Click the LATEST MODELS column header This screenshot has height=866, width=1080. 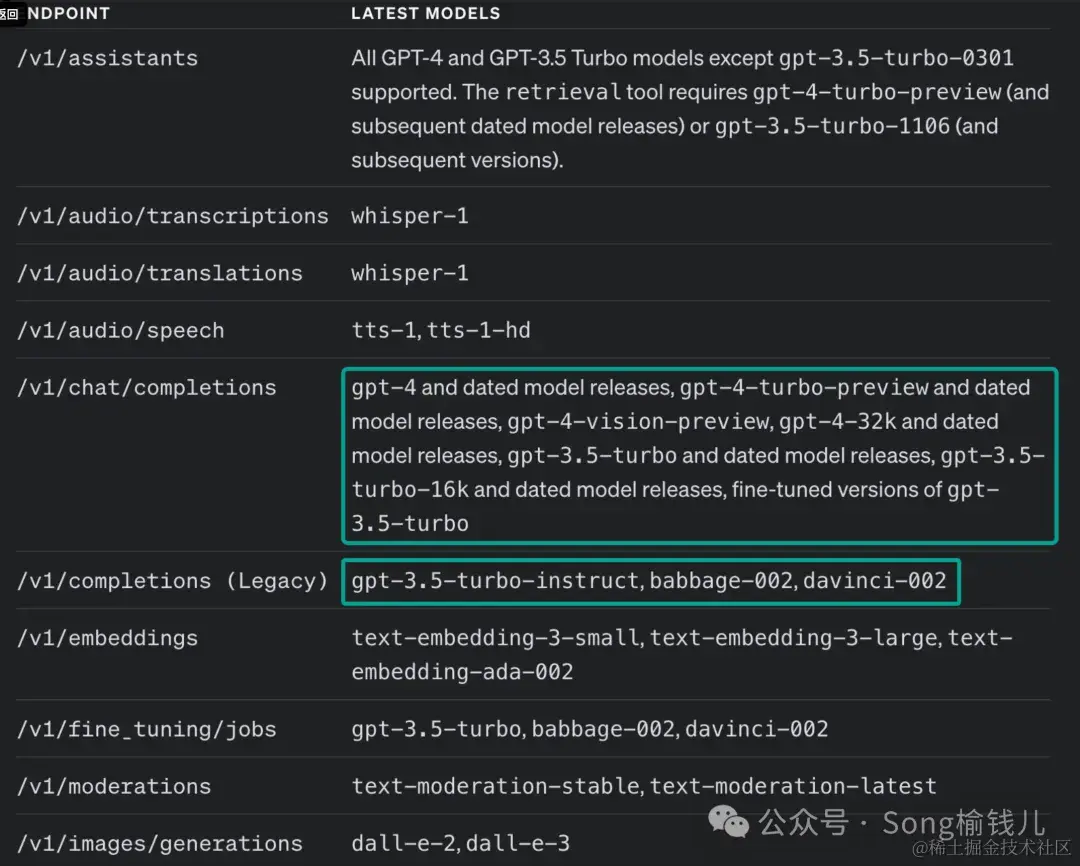point(426,13)
